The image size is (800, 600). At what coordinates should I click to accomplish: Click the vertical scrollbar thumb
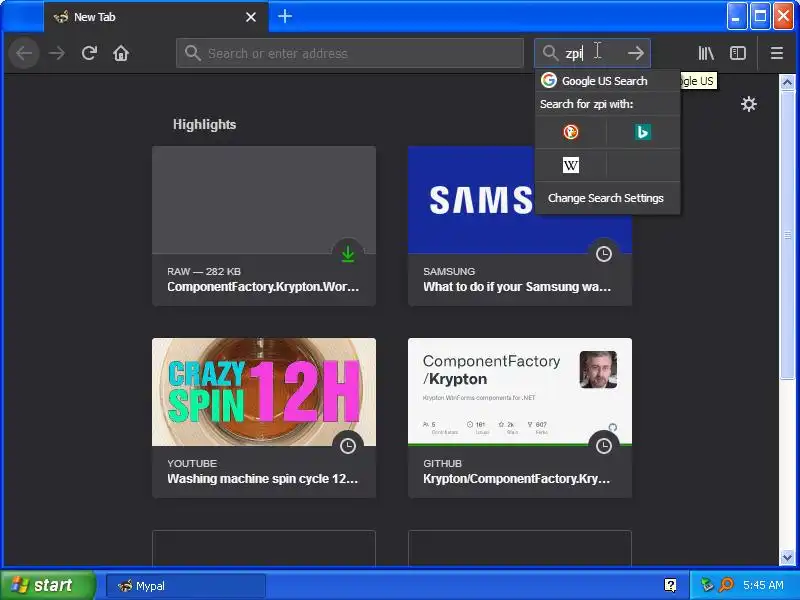[787, 235]
